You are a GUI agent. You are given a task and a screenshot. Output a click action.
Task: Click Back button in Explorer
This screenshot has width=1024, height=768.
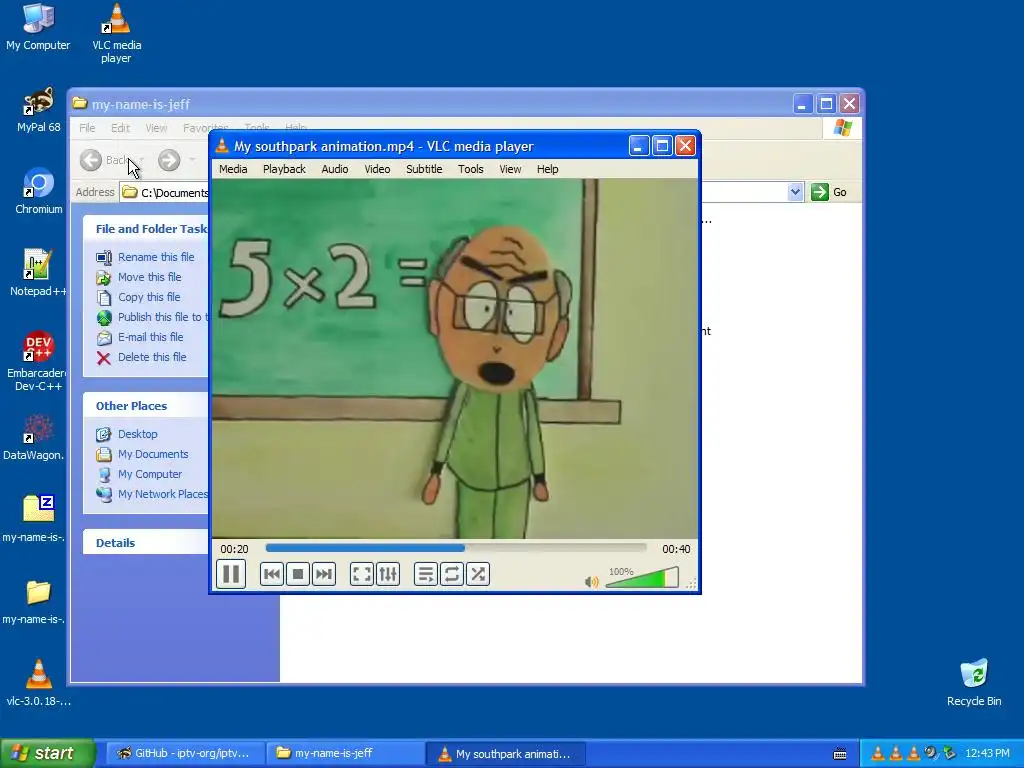point(104,160)
